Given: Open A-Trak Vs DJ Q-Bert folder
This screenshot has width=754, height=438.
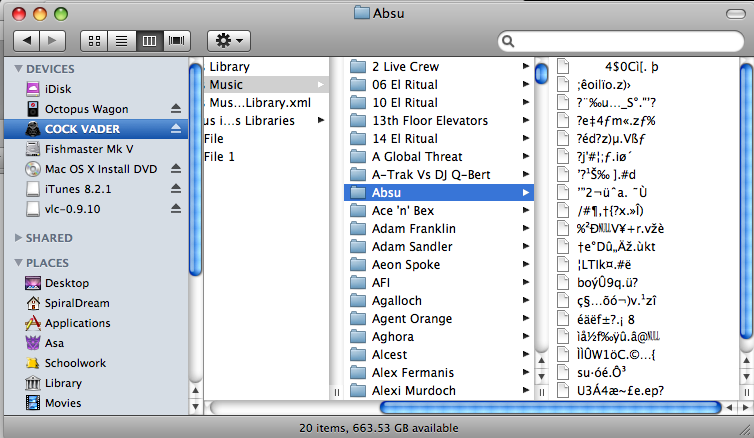Looking at the screenshot, I should point(439,175).
